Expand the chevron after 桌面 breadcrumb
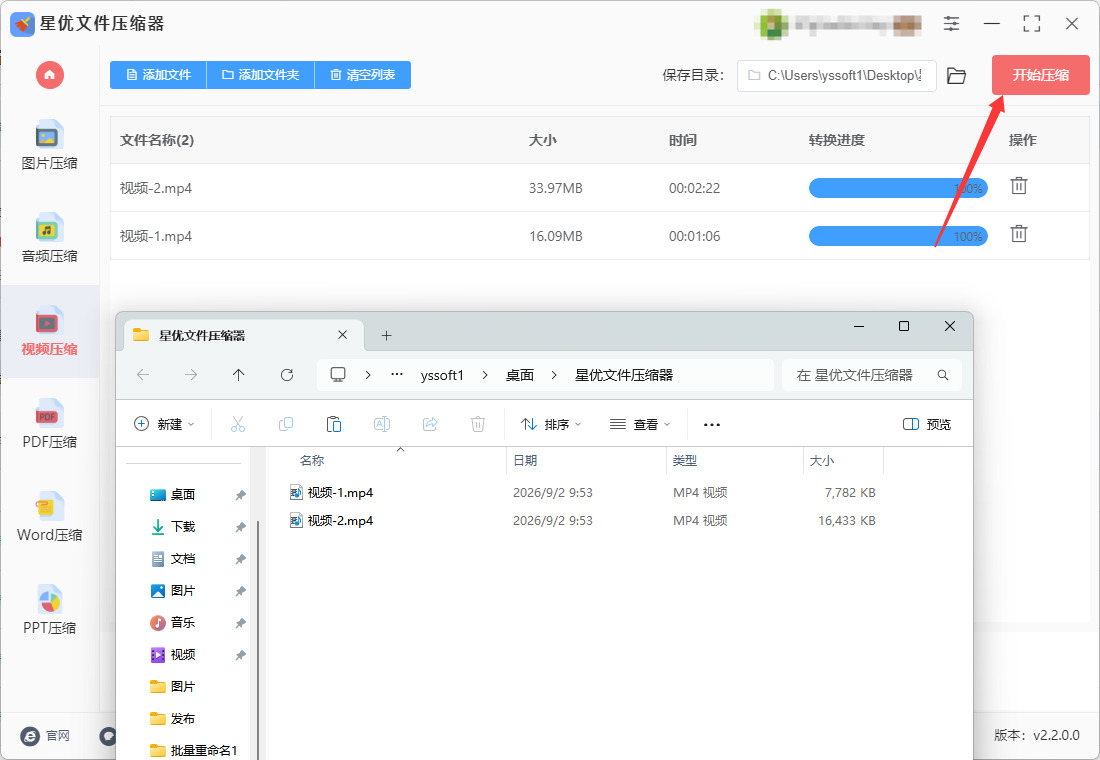 coord(554,375)
